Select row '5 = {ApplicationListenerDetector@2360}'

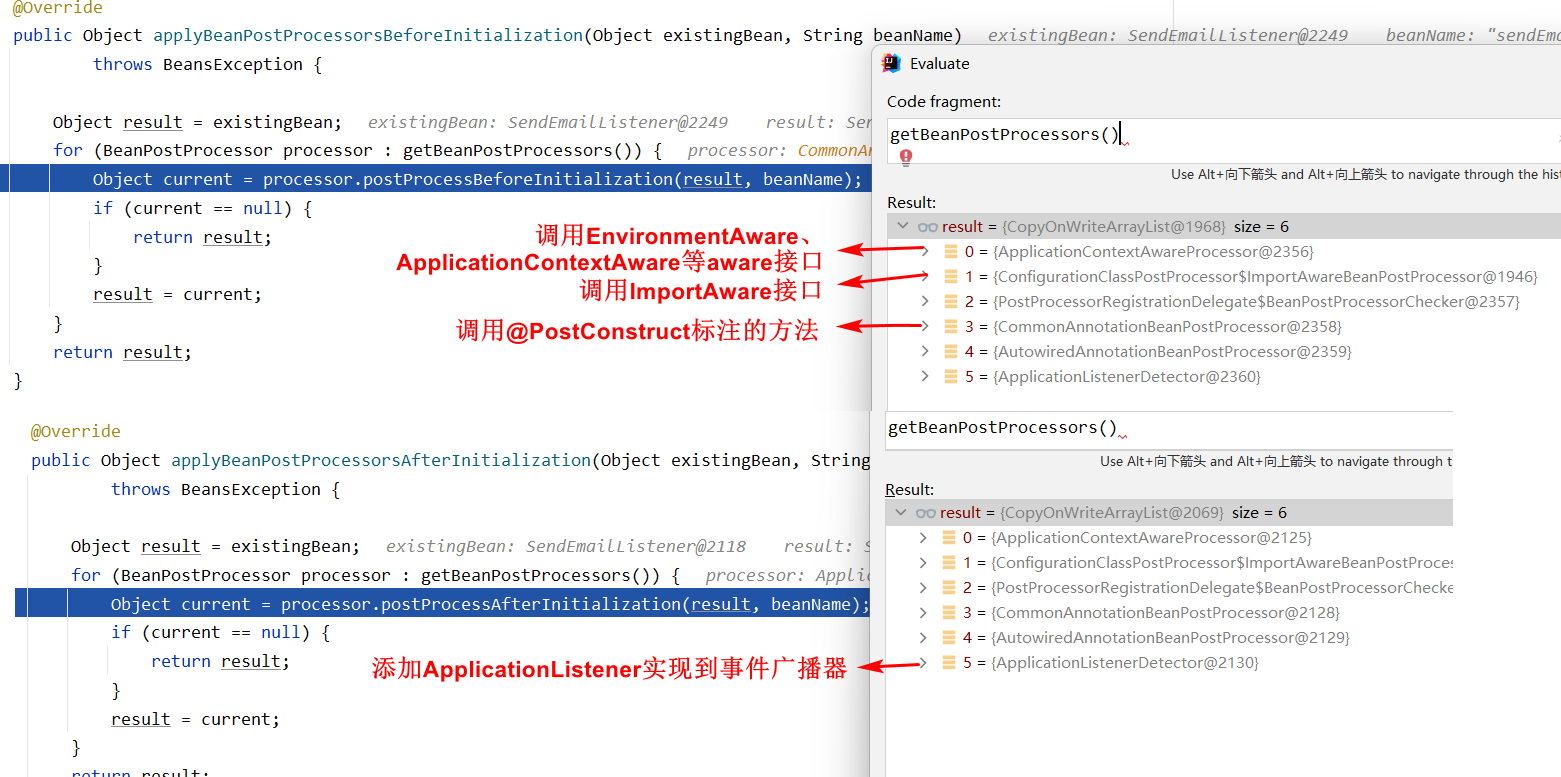click(x=1223, y=377)
